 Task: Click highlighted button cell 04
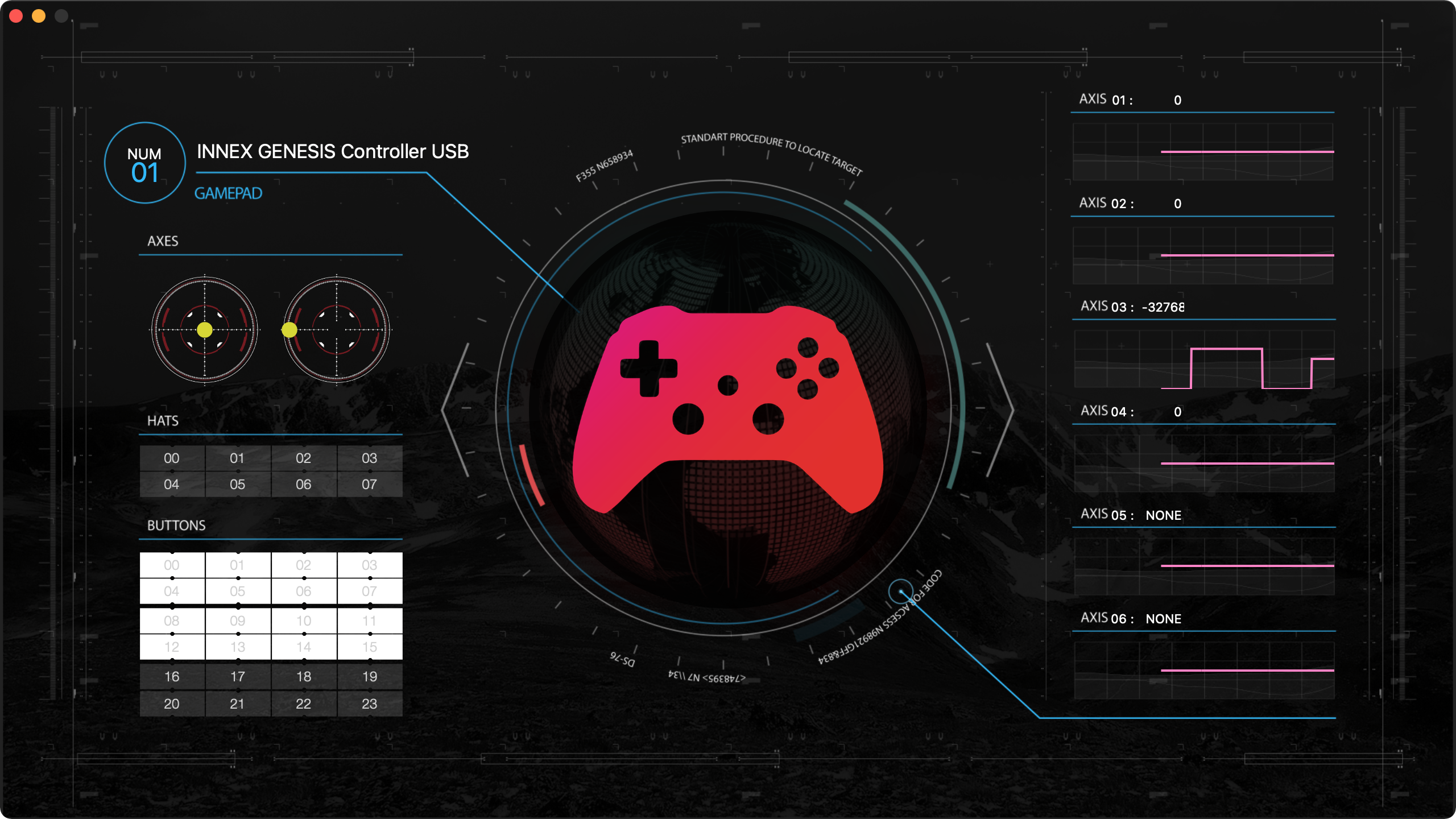point(172,591)
